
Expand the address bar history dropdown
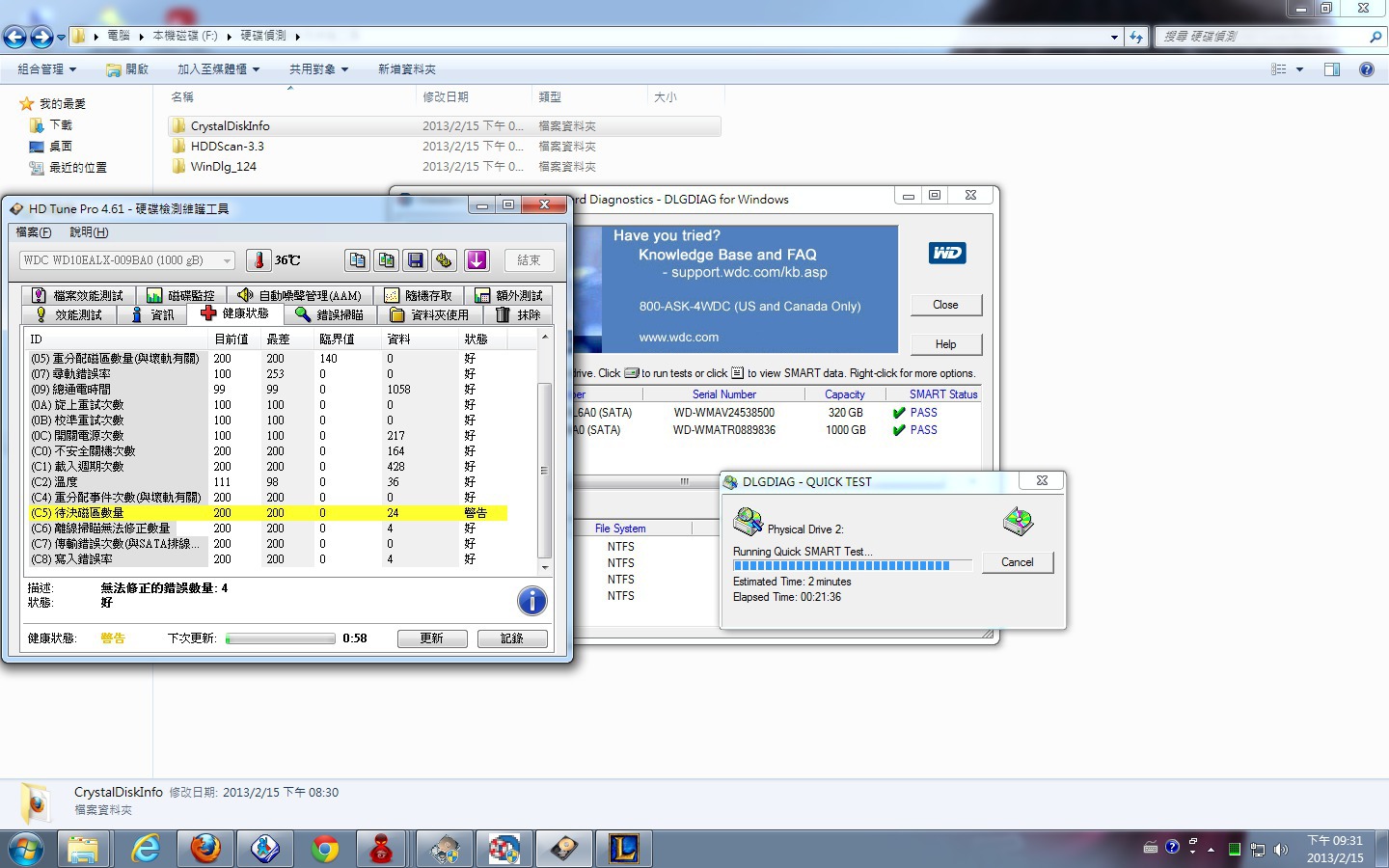(1114, 37)
